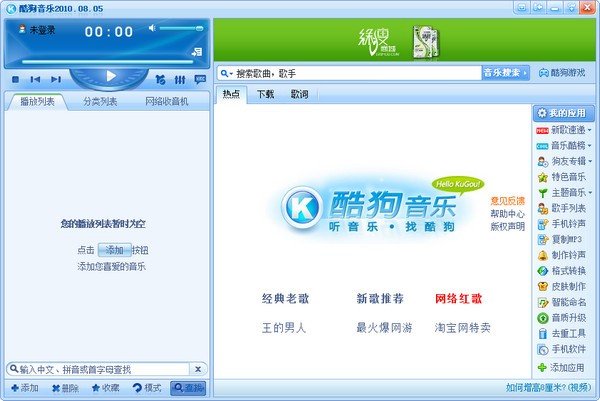Click 添加 in the bottom toolbar
Viewport: 600px width, 401px height.
pos(25,388)
